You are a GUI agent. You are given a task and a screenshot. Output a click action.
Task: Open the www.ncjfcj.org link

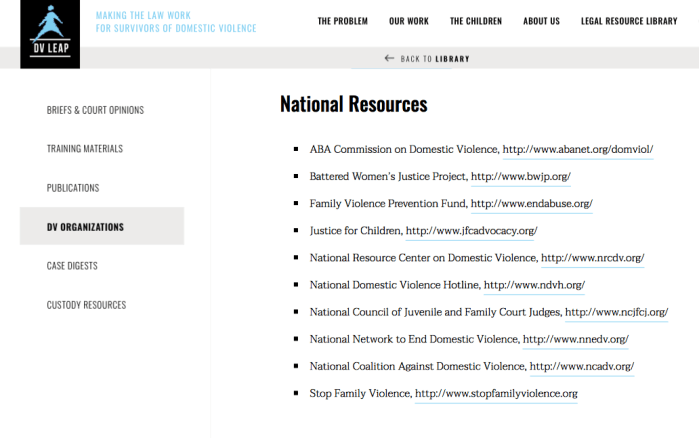(x=616, y=312)
